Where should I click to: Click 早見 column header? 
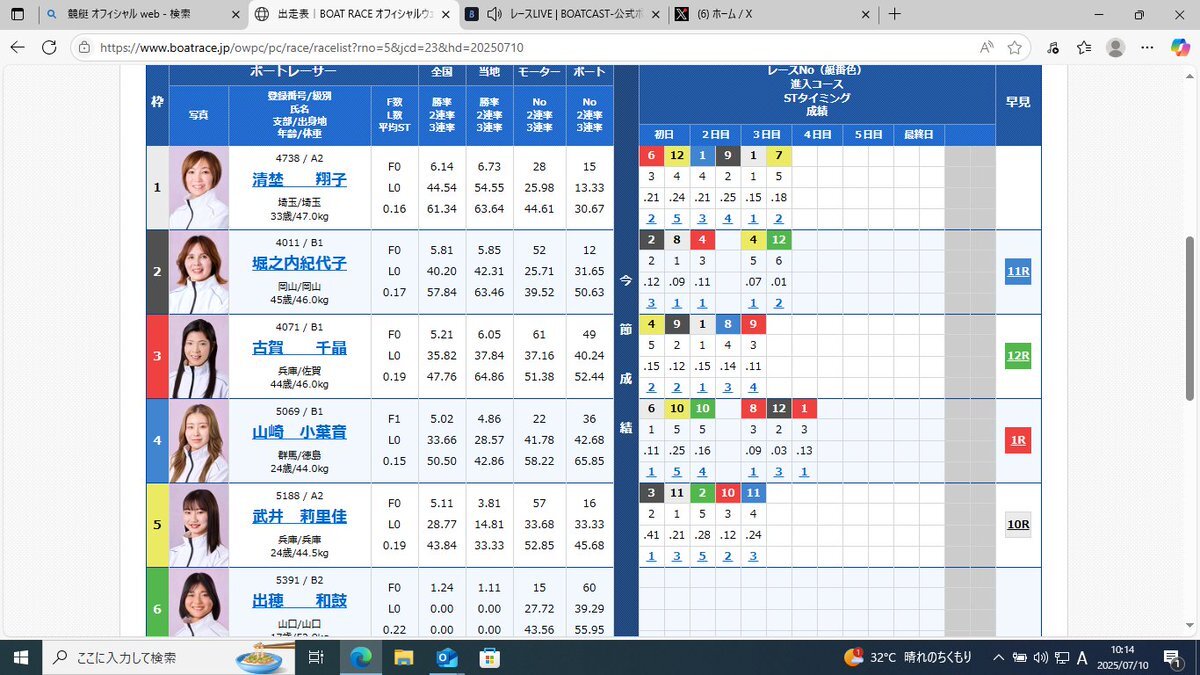pyautogui.click(x=1017, y=102)
